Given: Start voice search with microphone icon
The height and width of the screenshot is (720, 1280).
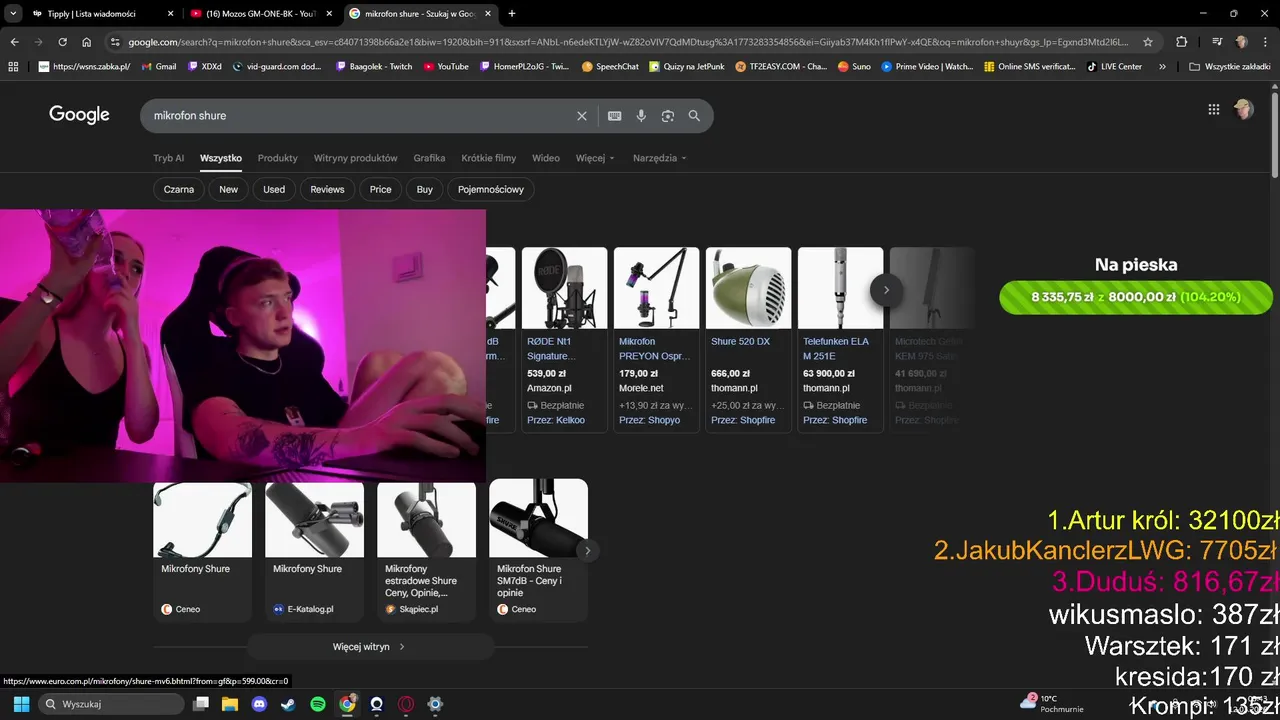Looking at the screenshot, I should click(641, 116).
